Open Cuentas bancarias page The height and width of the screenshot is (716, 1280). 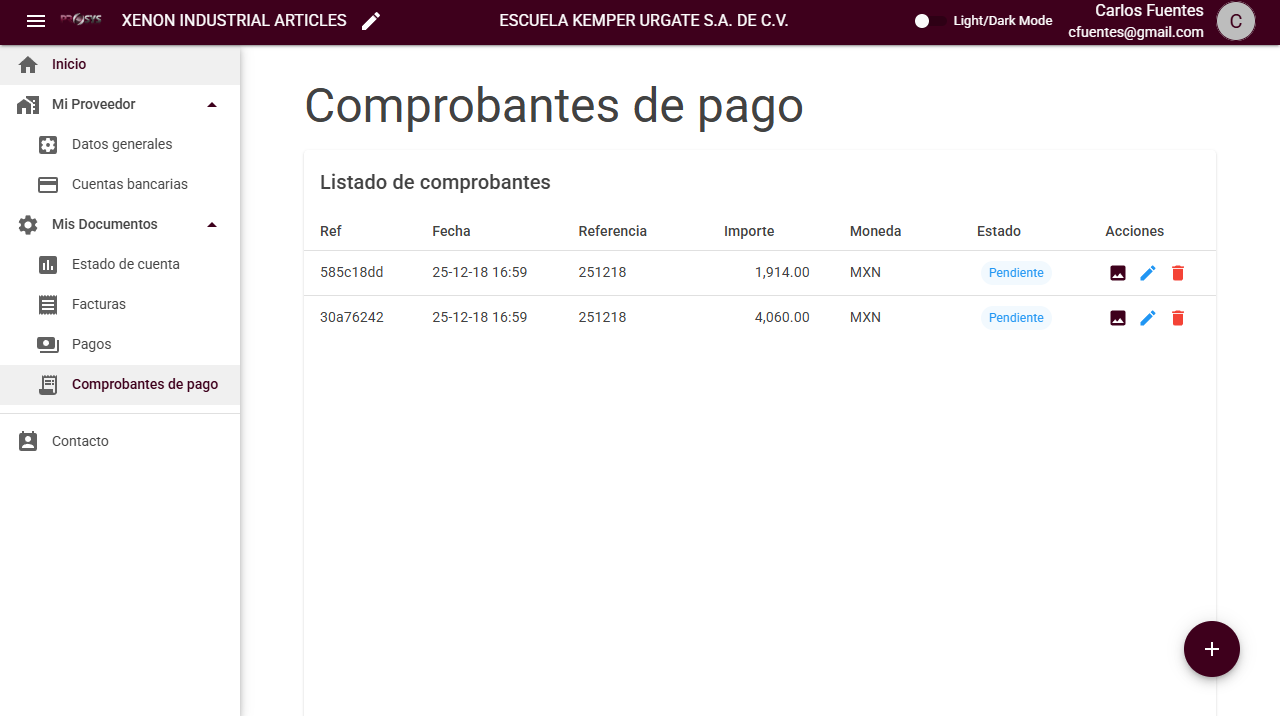coord(129,184)
